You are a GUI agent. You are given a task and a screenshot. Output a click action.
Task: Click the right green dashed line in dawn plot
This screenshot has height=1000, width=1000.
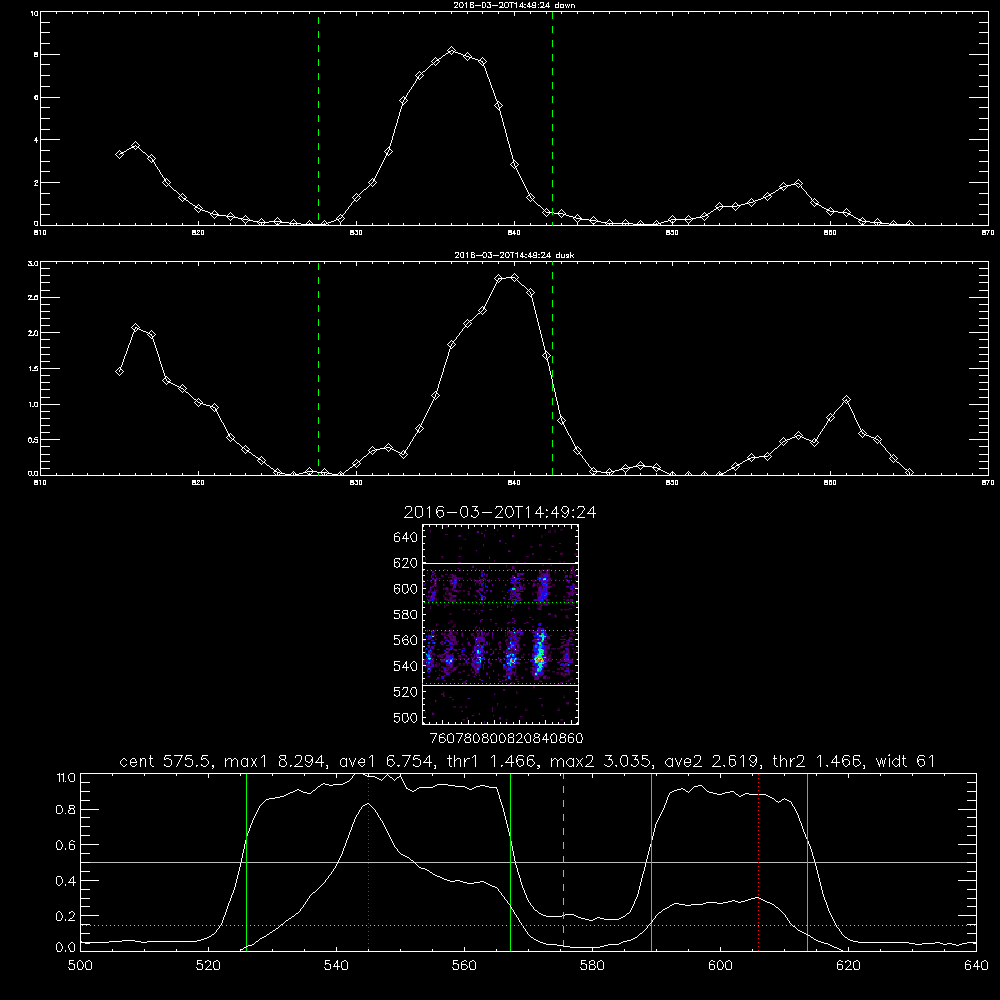tap(552, 118)
